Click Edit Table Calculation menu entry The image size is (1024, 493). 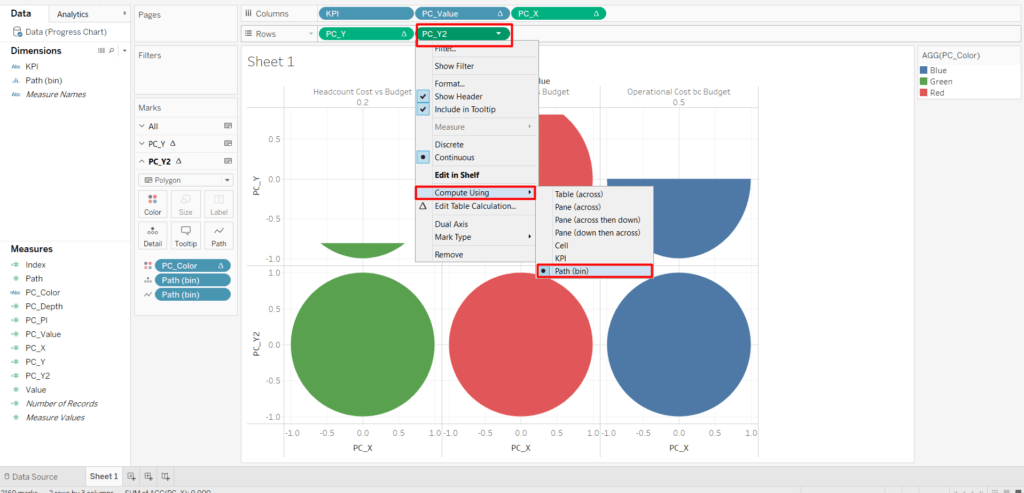(474, 206)
